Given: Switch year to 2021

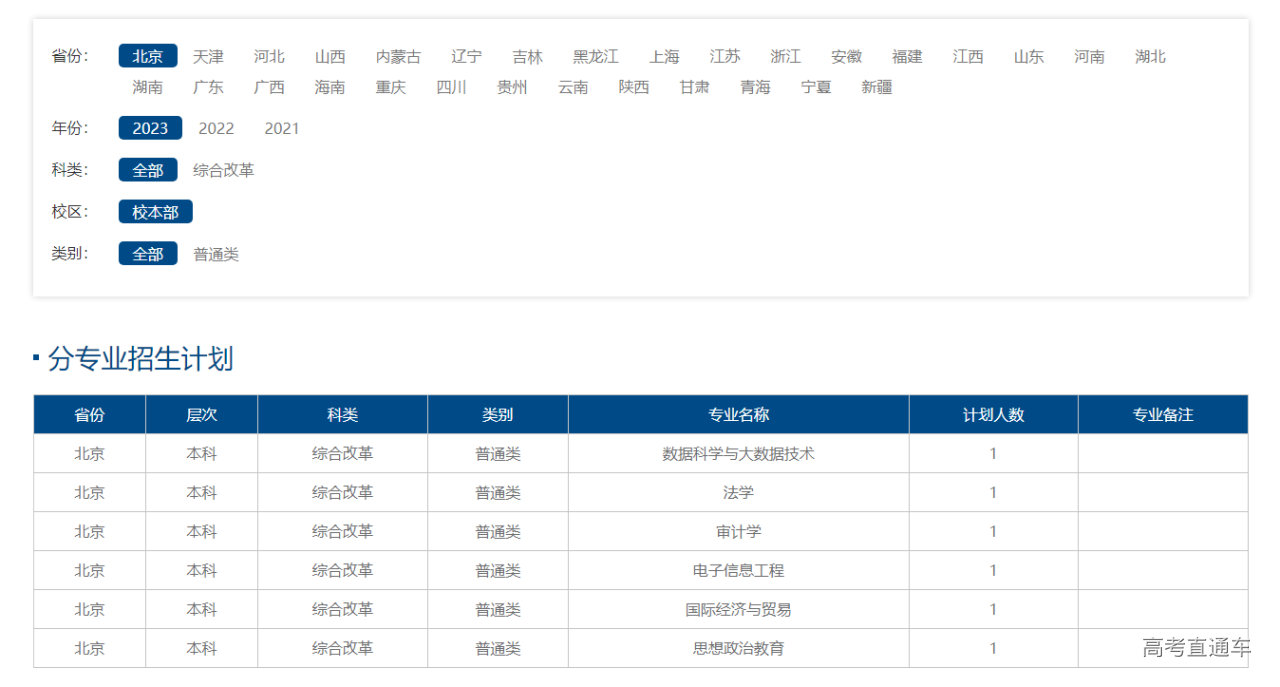Looking at the screenshot, I should coord(281,128).
